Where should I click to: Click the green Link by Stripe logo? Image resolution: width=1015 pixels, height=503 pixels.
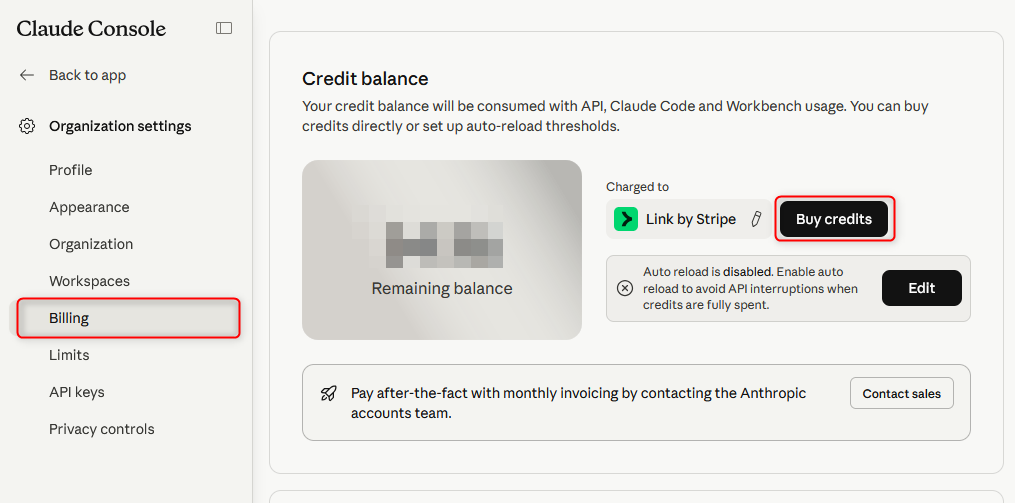pyautogui.click(x=626, y=219)
